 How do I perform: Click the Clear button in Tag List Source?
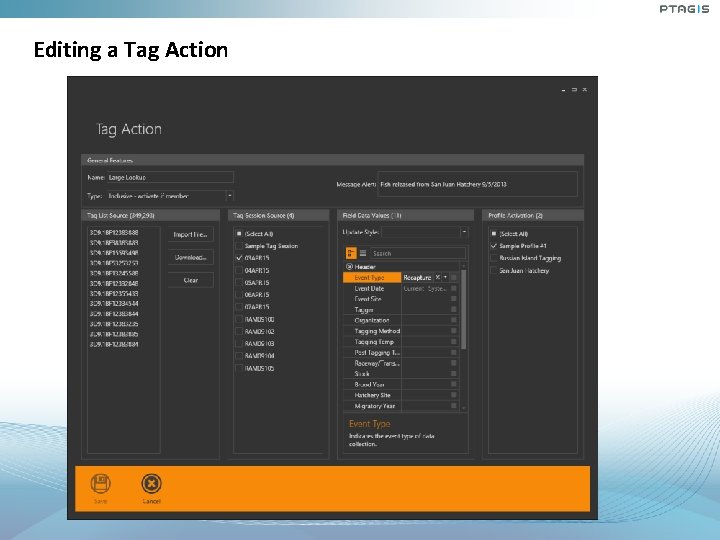(191, 280)
